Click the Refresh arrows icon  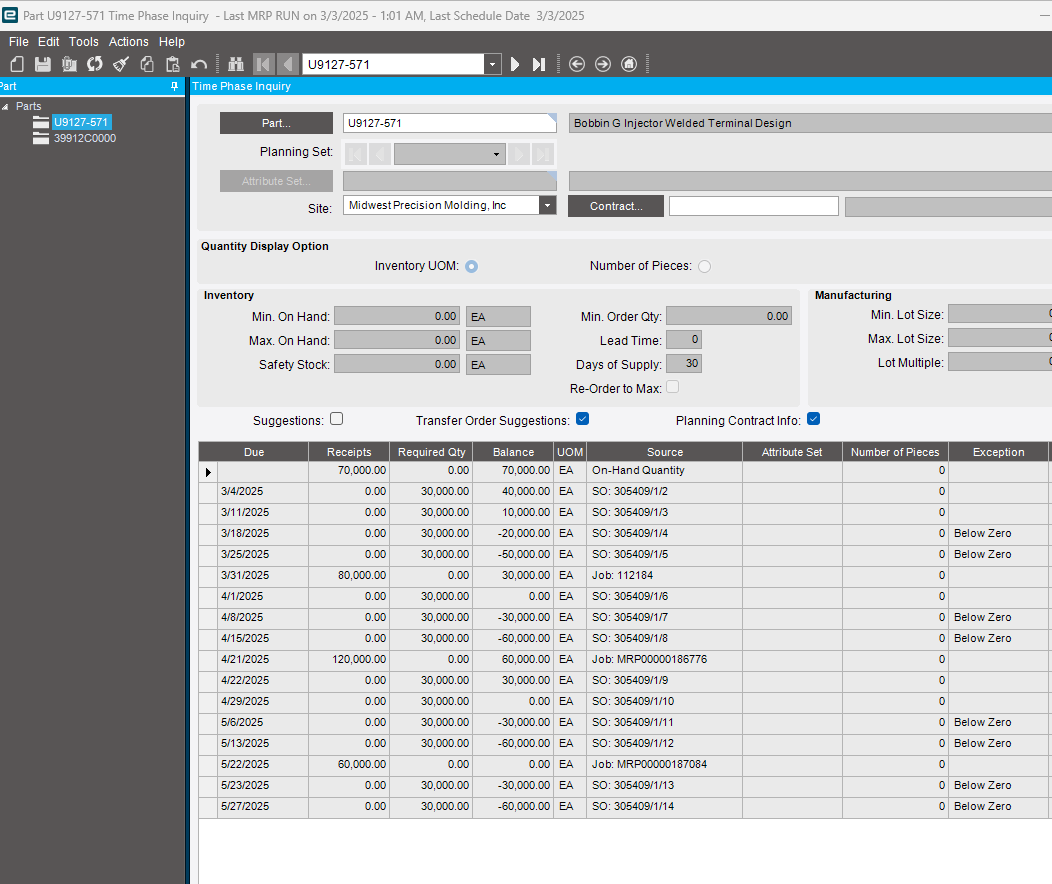click(x=95, y=64)
